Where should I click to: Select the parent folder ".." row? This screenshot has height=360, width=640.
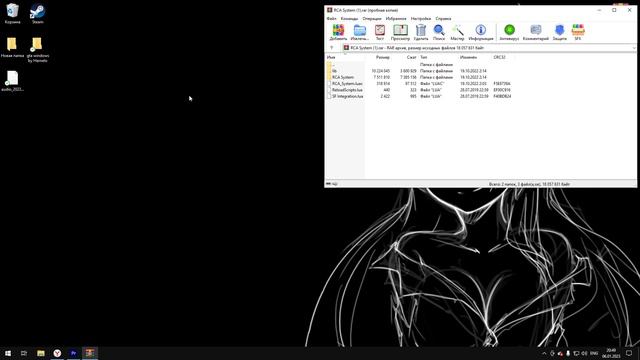click(419, 64)
